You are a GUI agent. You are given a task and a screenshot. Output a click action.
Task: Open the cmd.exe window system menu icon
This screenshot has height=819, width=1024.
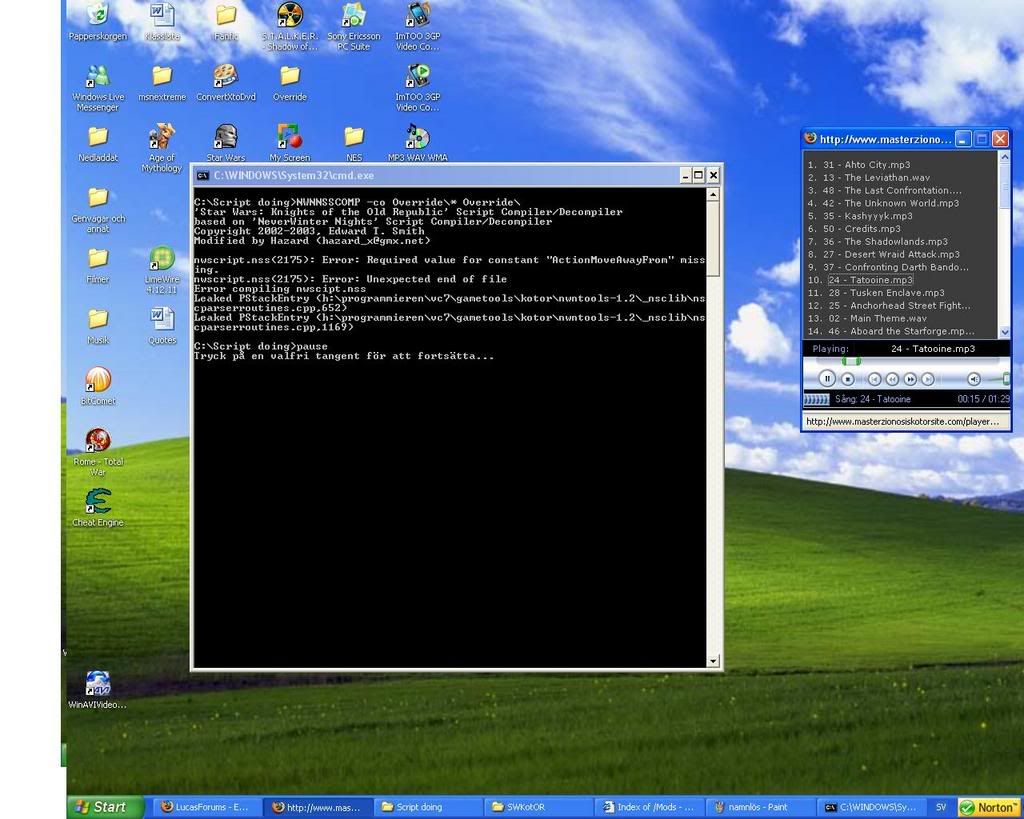click(x=202, y=175)
